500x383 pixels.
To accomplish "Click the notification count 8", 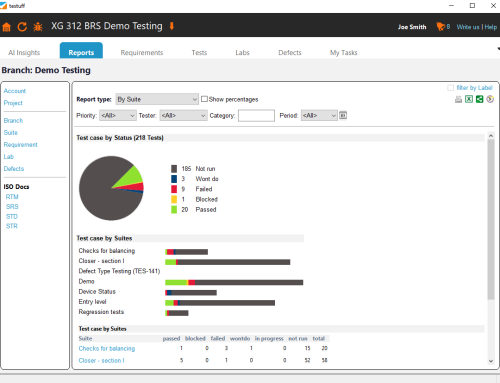I will [x=448, y=27].
